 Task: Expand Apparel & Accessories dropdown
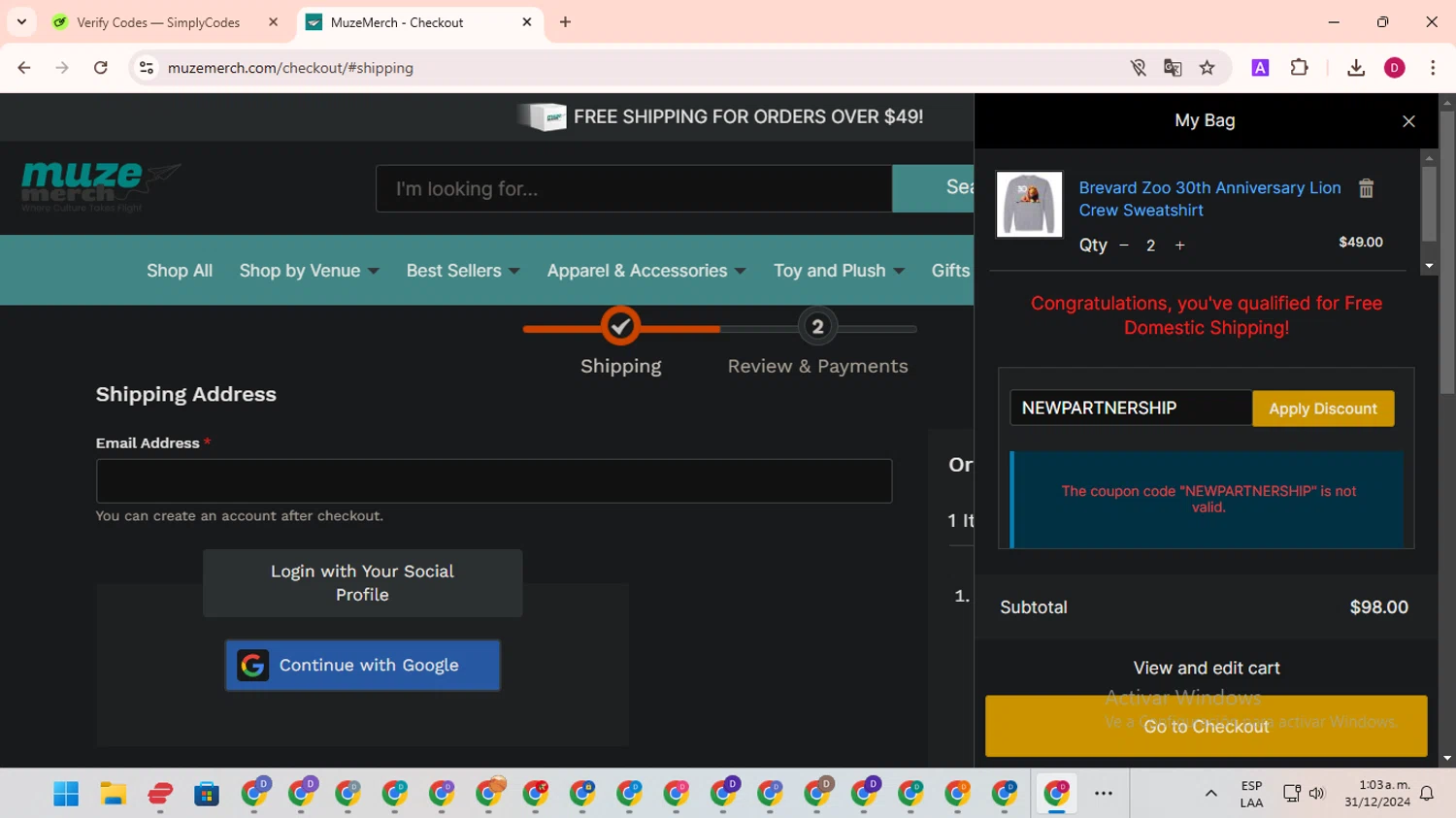(646, 271)
